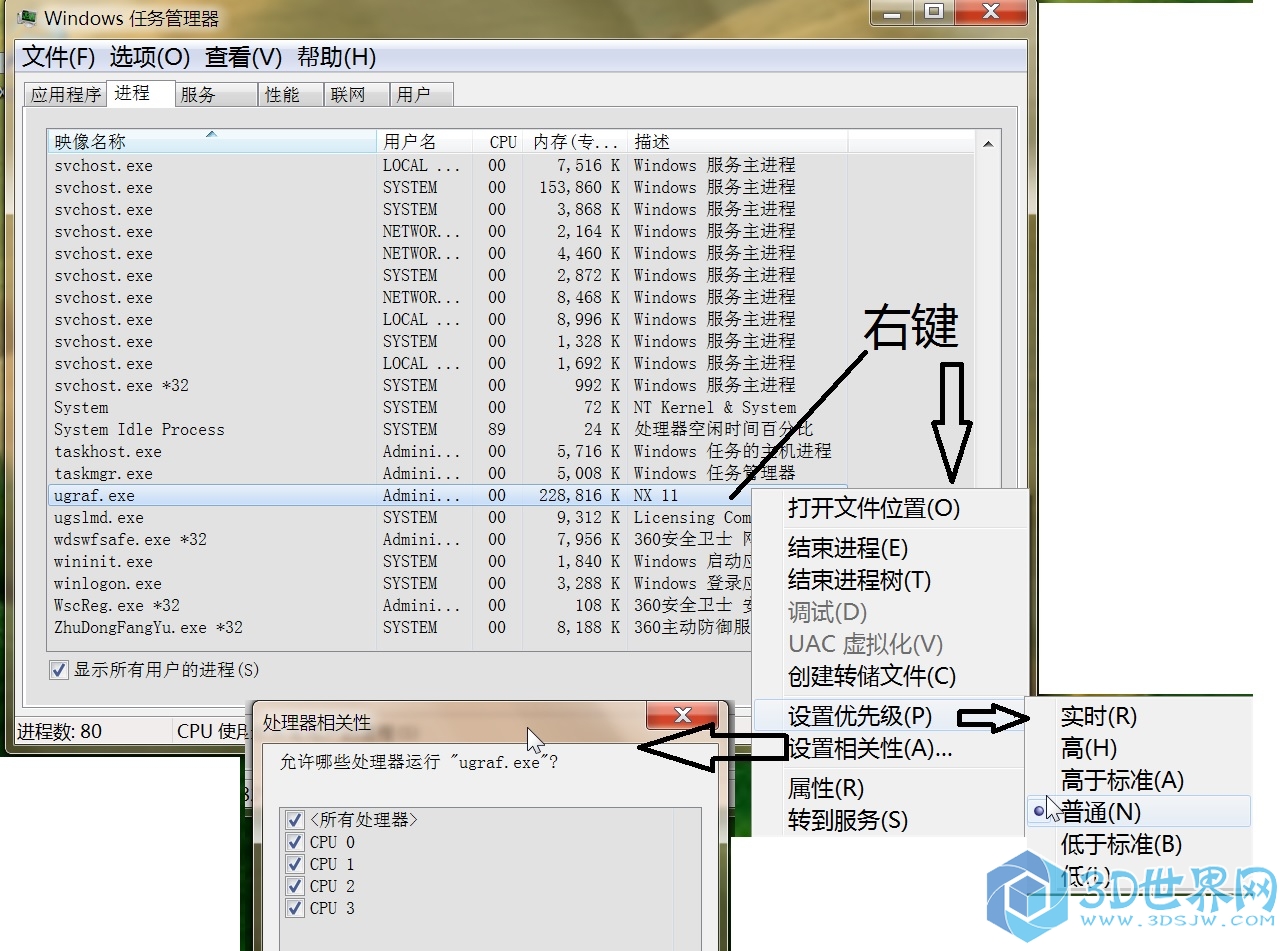The image size is (1286, 951).
Task: Choose 结束进程树(T) in context menu
Action: 890,580
